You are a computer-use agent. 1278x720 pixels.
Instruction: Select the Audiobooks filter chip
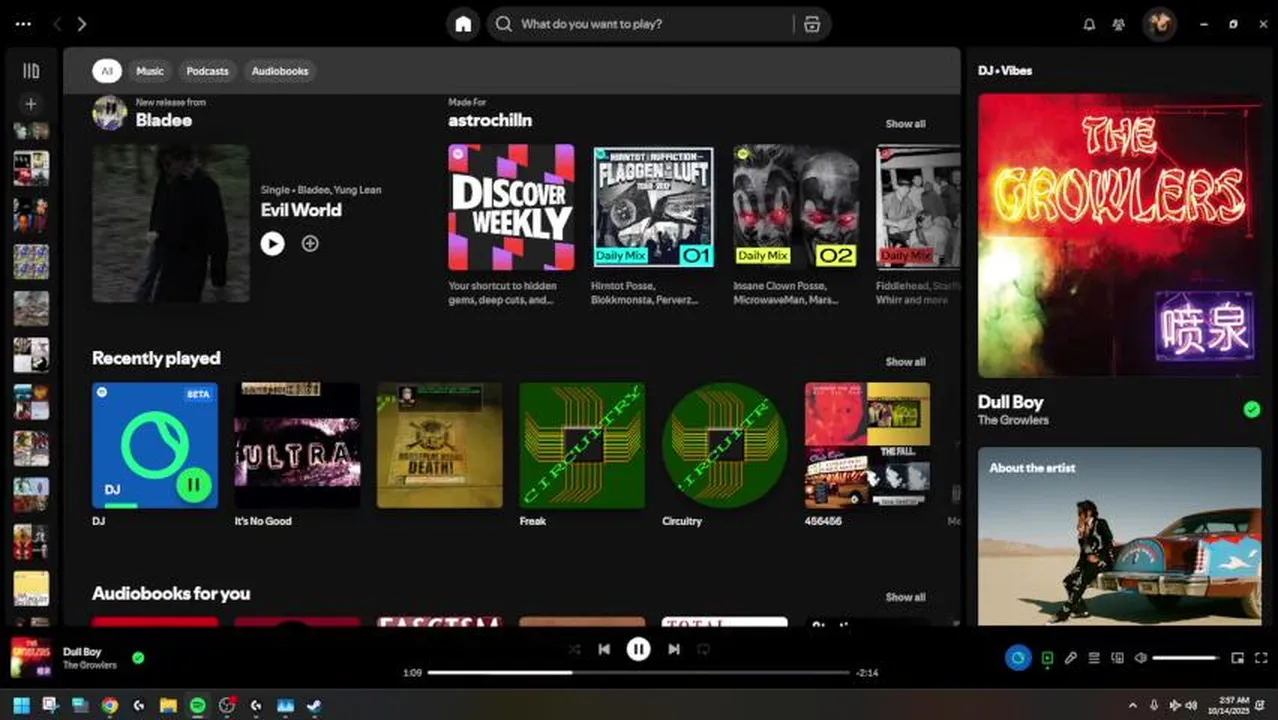pos(280,71)
